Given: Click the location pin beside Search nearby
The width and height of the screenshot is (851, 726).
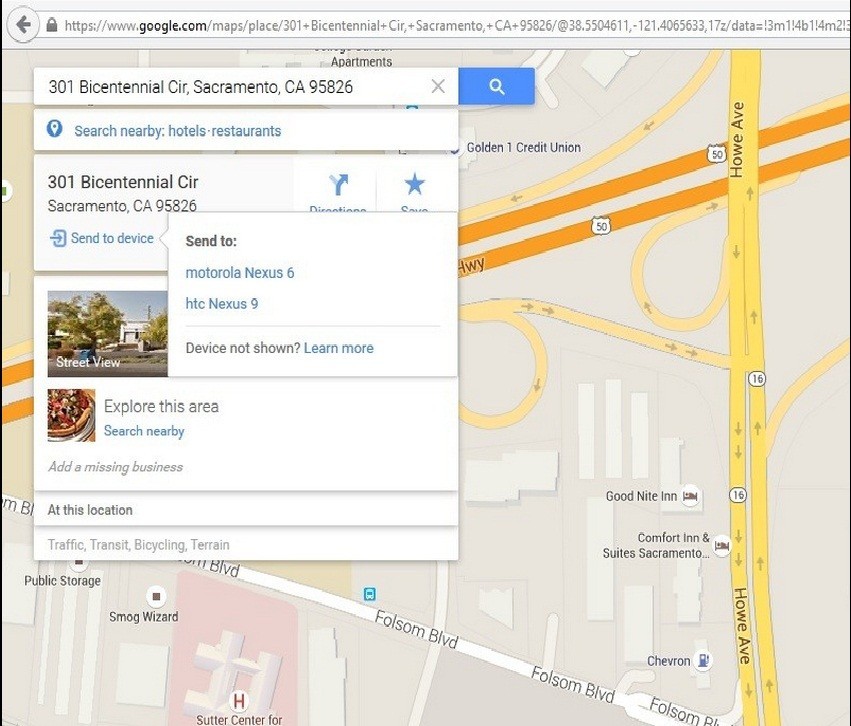Looking at the screenshot, I should (54, 129).
